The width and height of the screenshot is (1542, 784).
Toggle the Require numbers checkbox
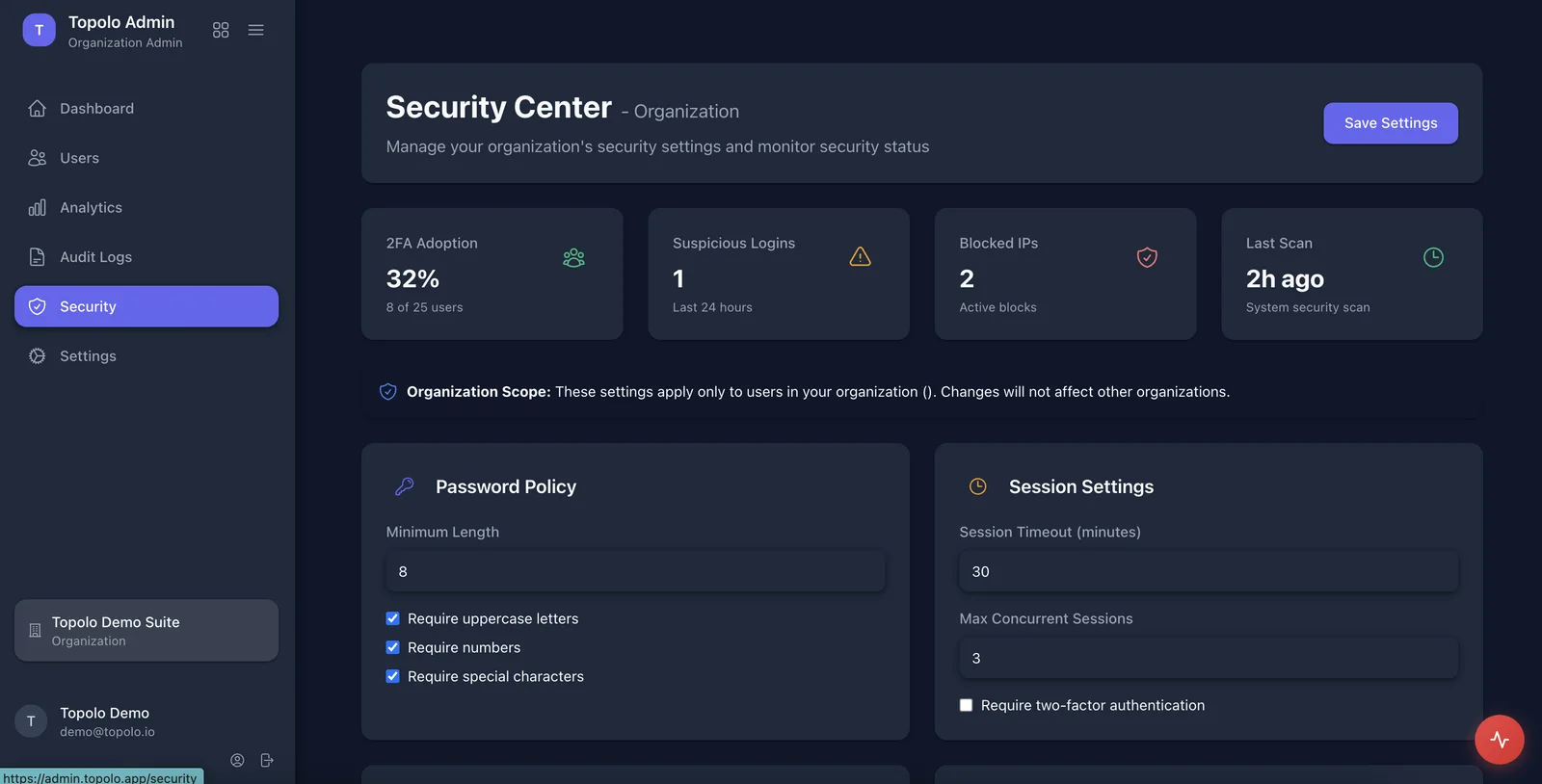[x=393, y=647]
